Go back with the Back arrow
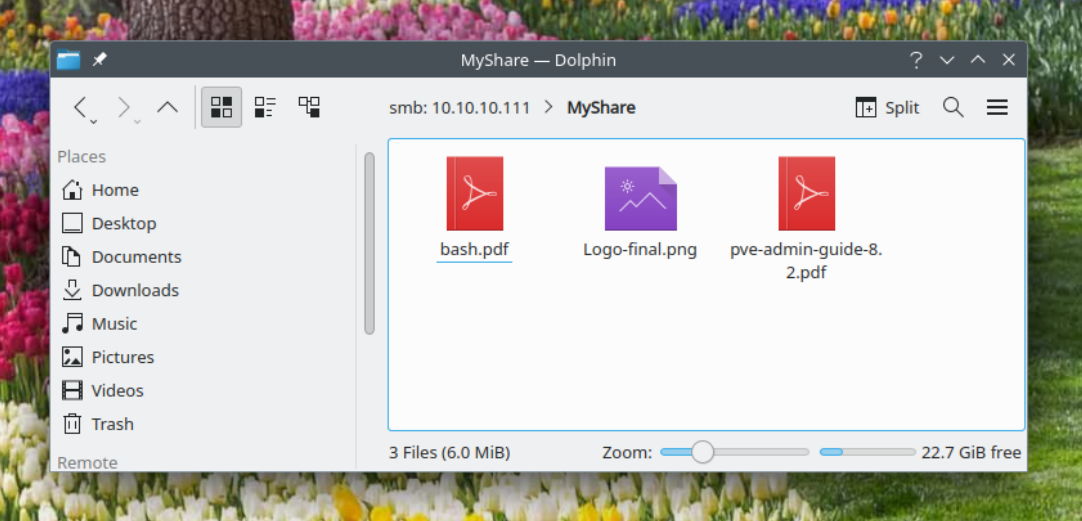Screen dimensions: 1082x521 tap(81, 107)
